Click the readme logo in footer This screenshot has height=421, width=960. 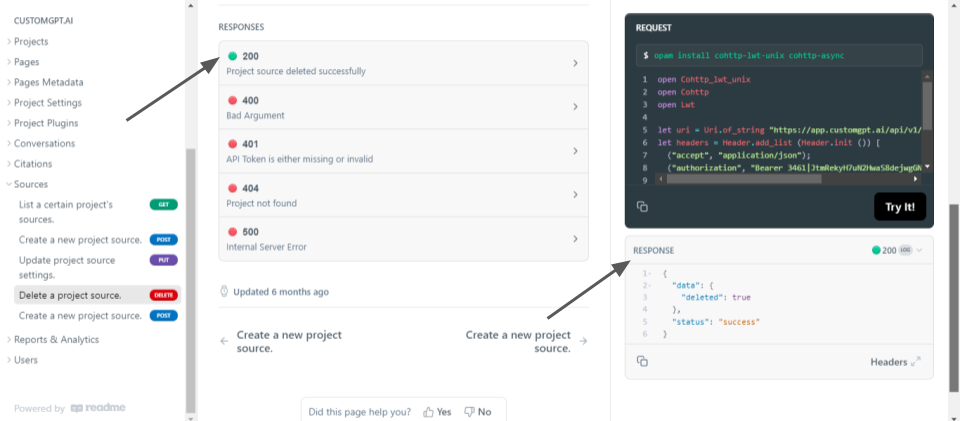pos(98,408)
